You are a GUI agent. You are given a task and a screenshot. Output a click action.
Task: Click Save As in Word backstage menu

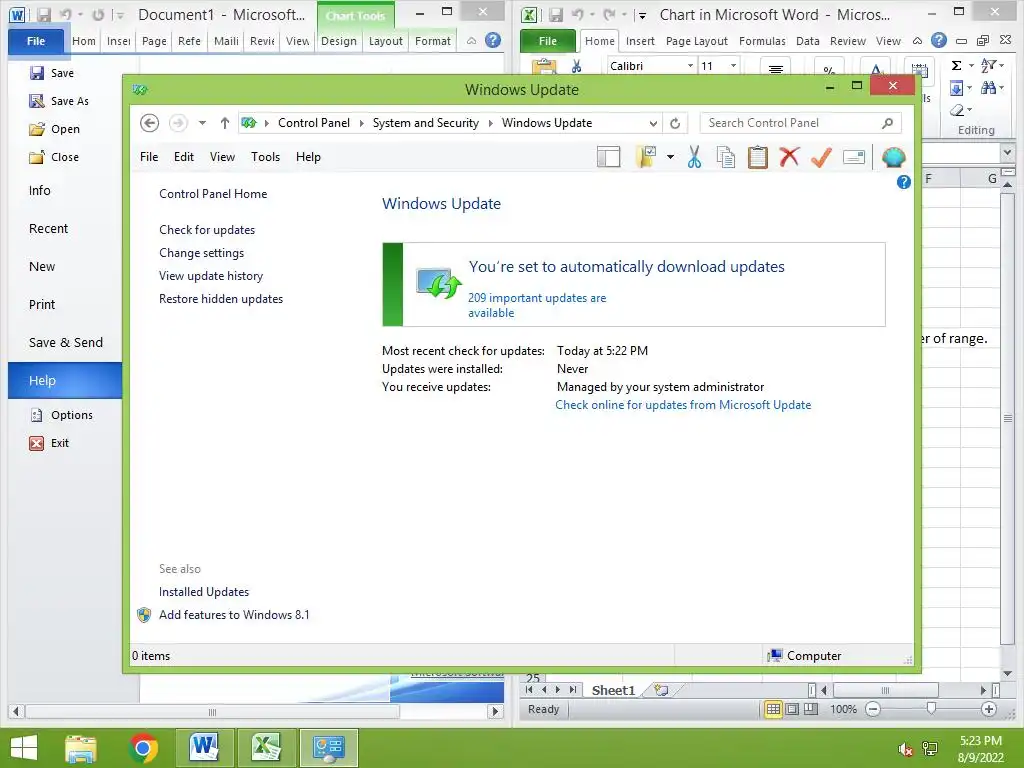pos(69,101)
